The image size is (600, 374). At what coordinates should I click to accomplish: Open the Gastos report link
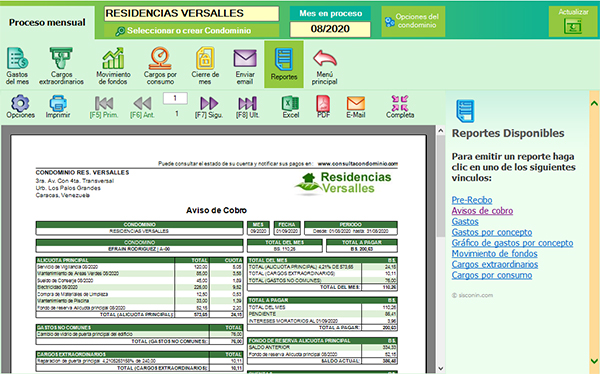pyautogui.click(x=465, y=221)
